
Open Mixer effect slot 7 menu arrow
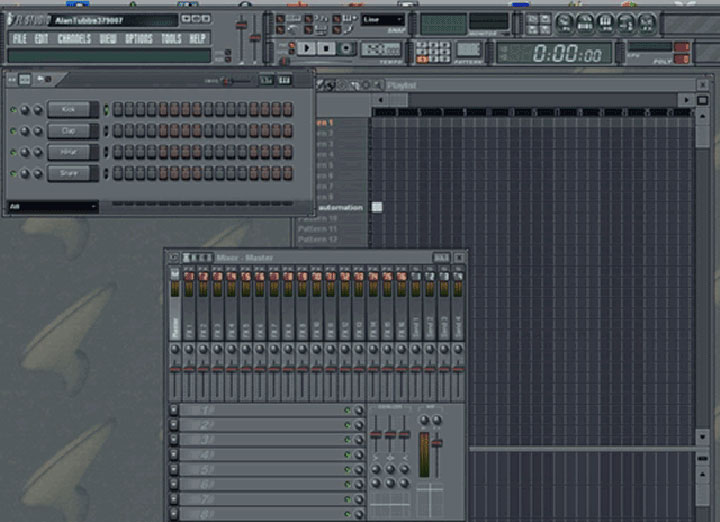point(174,499)
